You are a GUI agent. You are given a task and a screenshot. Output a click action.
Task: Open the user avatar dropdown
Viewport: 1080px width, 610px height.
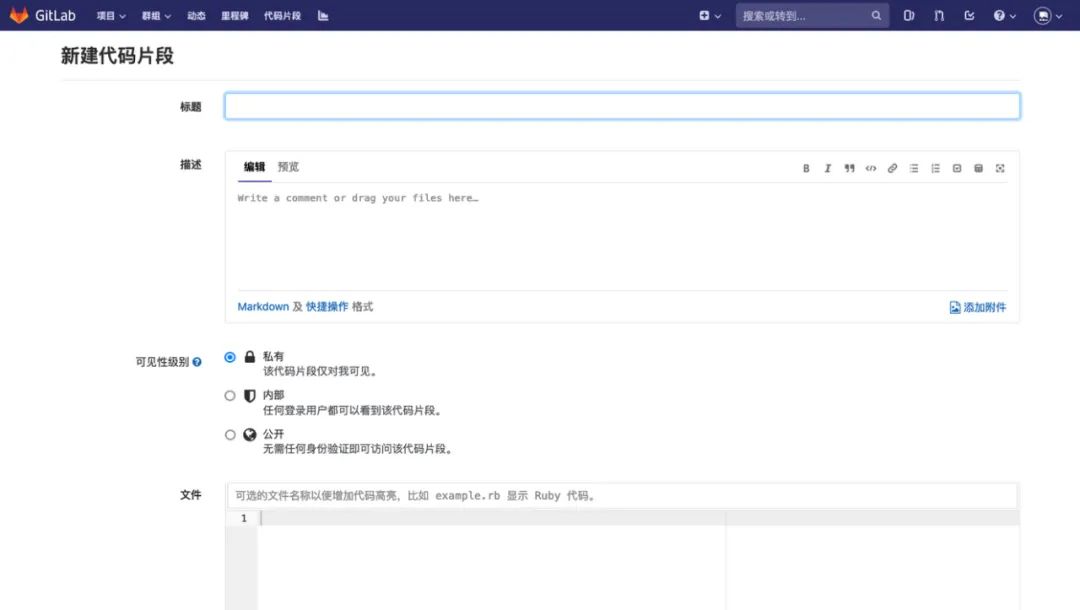click(1048, 16)
